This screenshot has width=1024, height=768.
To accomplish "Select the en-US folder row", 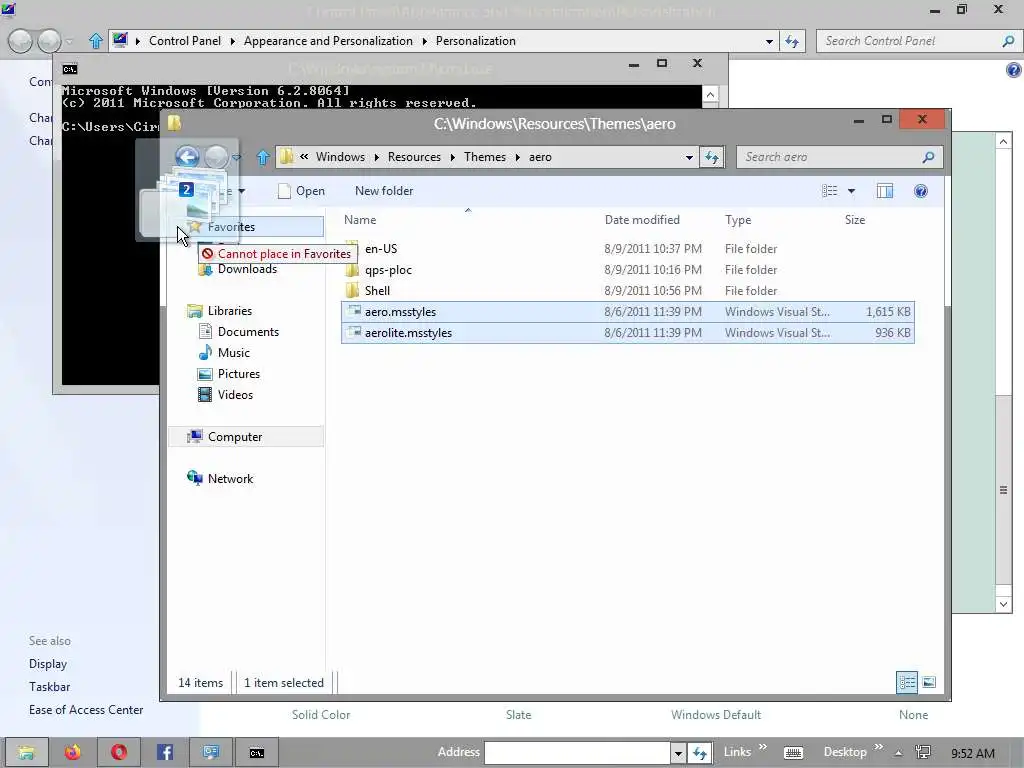I will click(627, 249).
